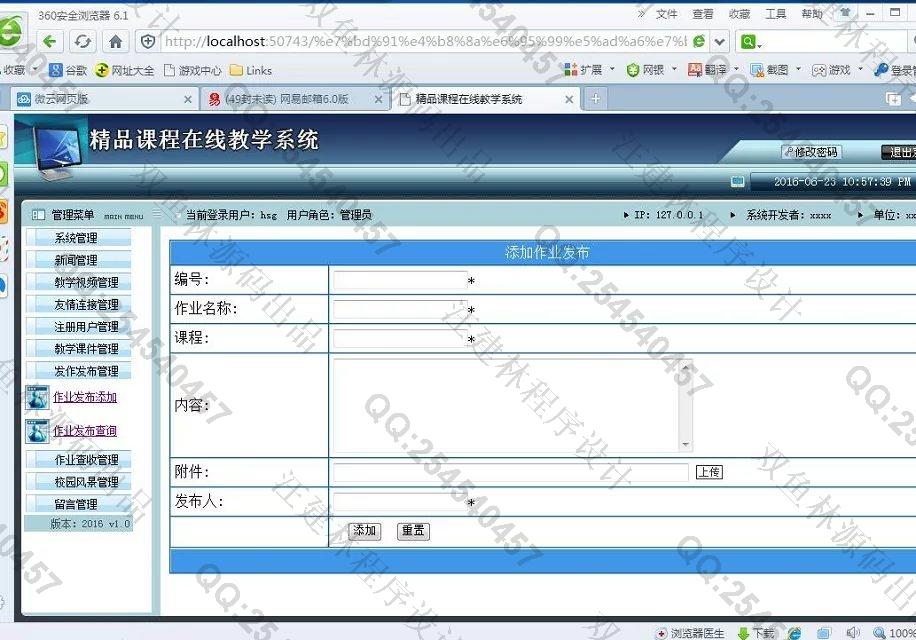Image resolution: width=916 pixels, height=640 pixels.
Task: Open 下载 downloads in status bar
Action: (756, 633)
